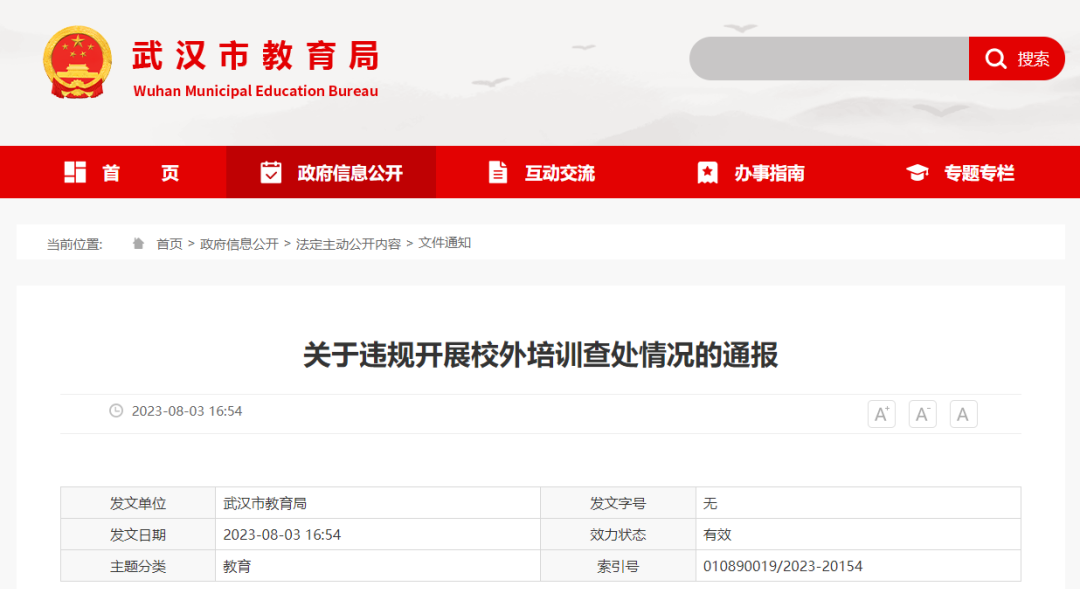
Task: Go to 政府信息公开 in the breadcrumb
Action: pos(239,244)
